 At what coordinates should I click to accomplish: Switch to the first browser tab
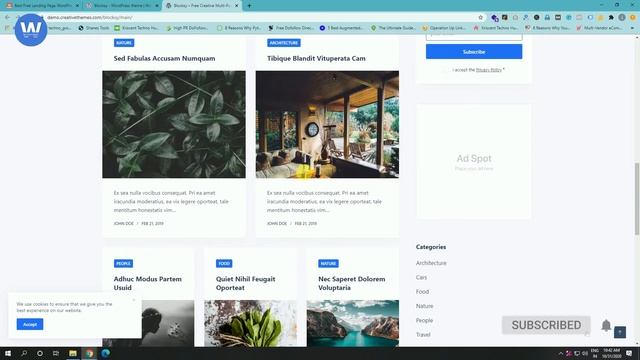(x=42, y=6)
